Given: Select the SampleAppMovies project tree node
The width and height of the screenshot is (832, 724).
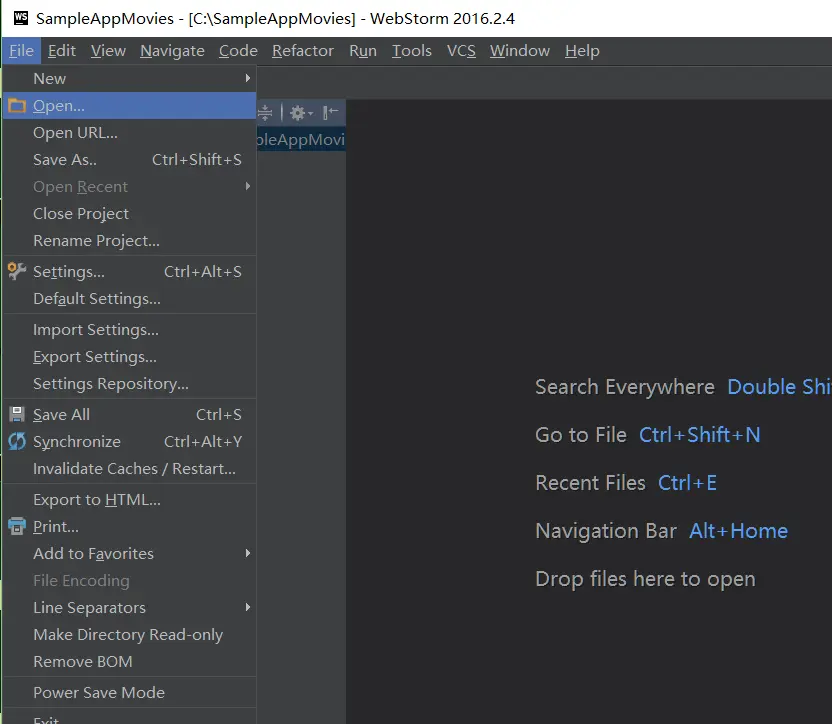Looking at the screenshot, I should tap(301, 140).
